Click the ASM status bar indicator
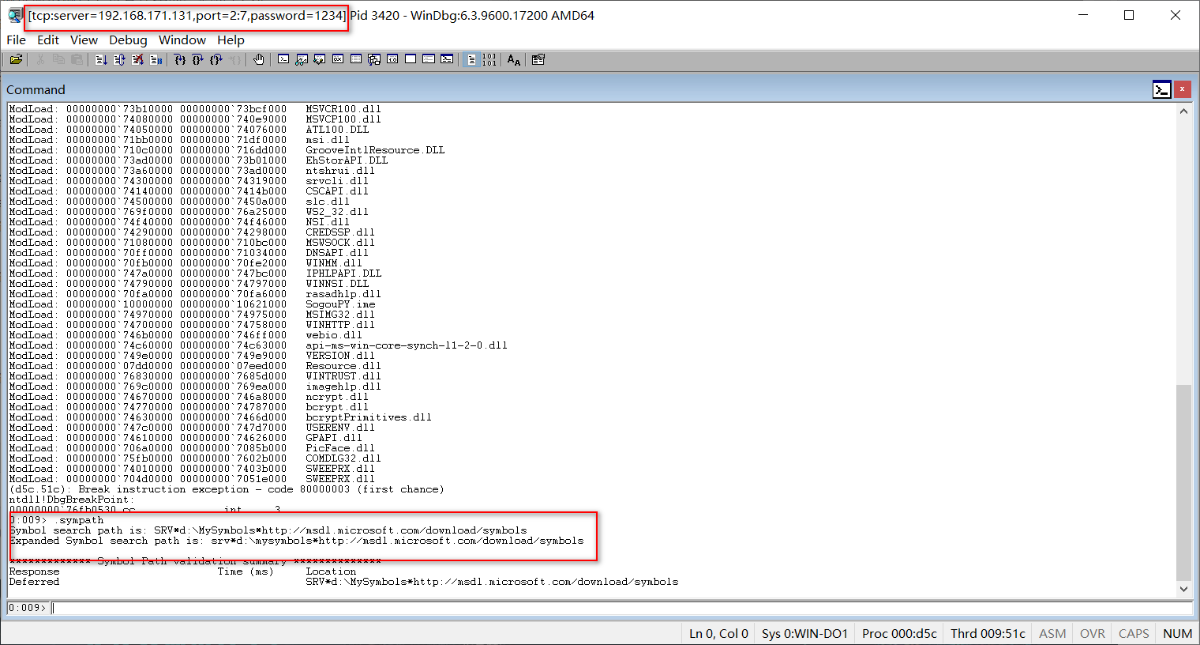 tap(1052, 633)
